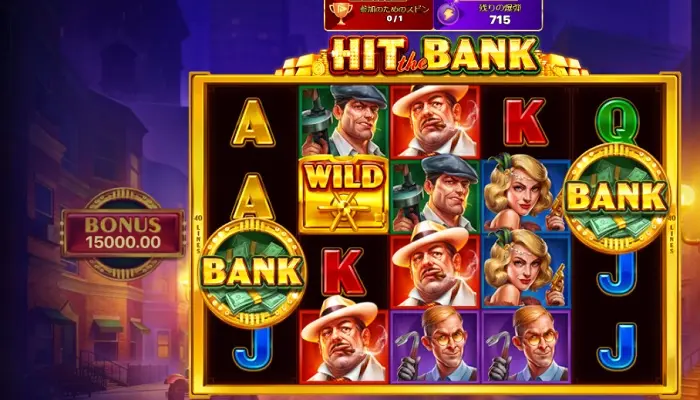Select the tommy-gun gangster right of WILD
Viewport: 700px width, 400px height.
pos(434,197)
